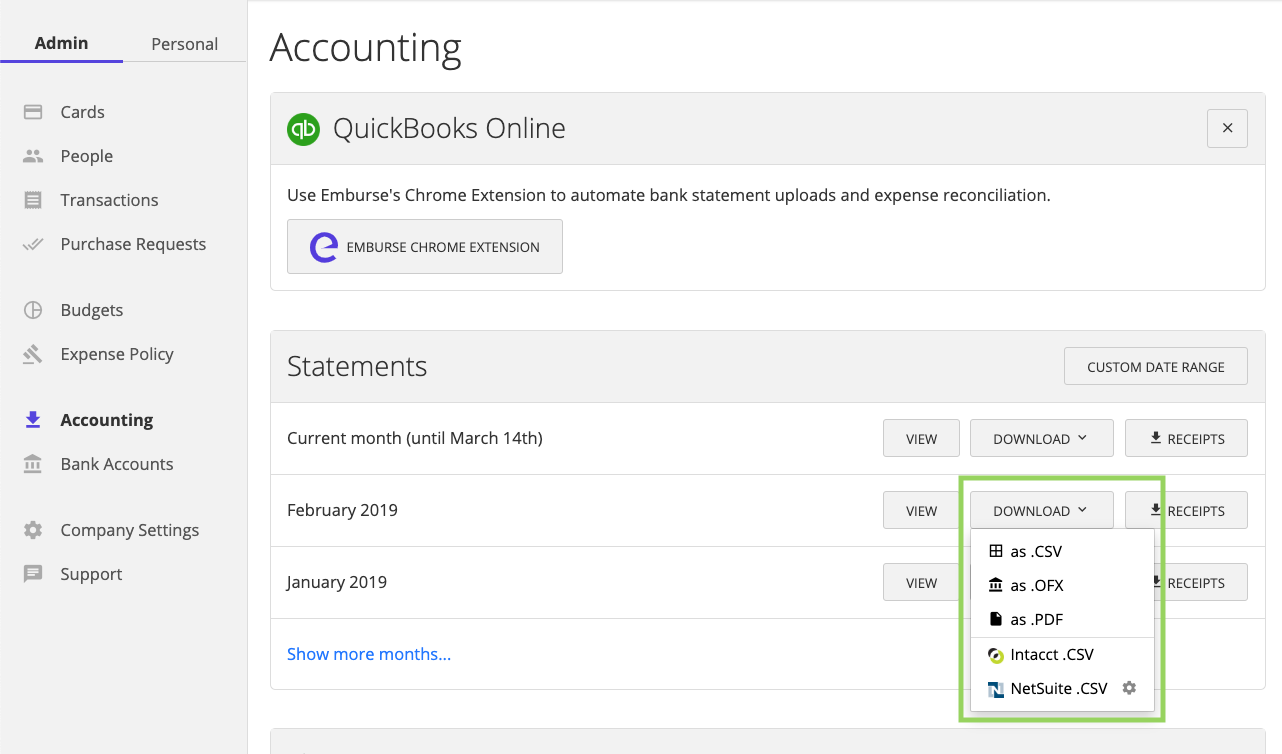
Task: Click the Budgets pie chart icon
Action: (x=33, y=310)
